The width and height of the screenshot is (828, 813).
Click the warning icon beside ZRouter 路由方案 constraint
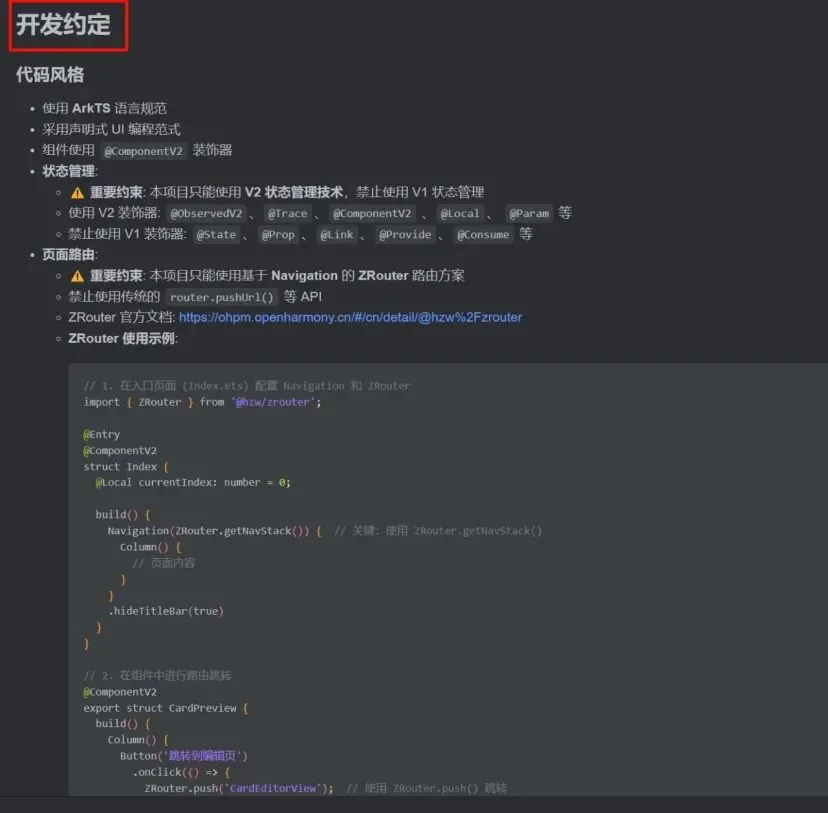[78, 276]
